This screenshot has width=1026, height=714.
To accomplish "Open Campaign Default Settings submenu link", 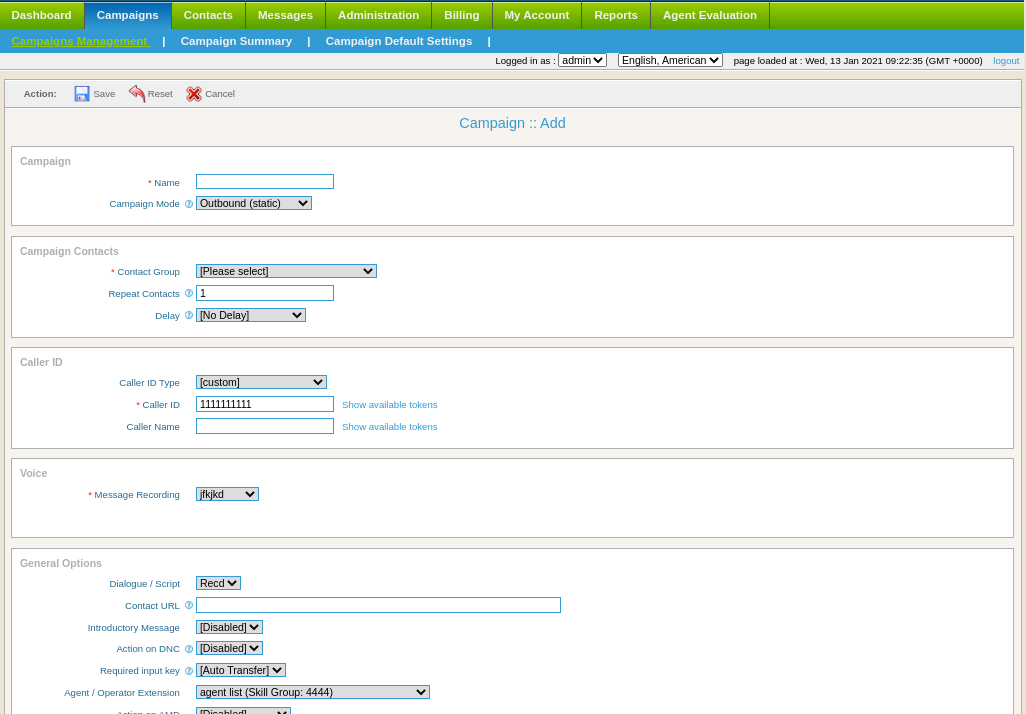I will pyautogui.click(x=398, y=41).
